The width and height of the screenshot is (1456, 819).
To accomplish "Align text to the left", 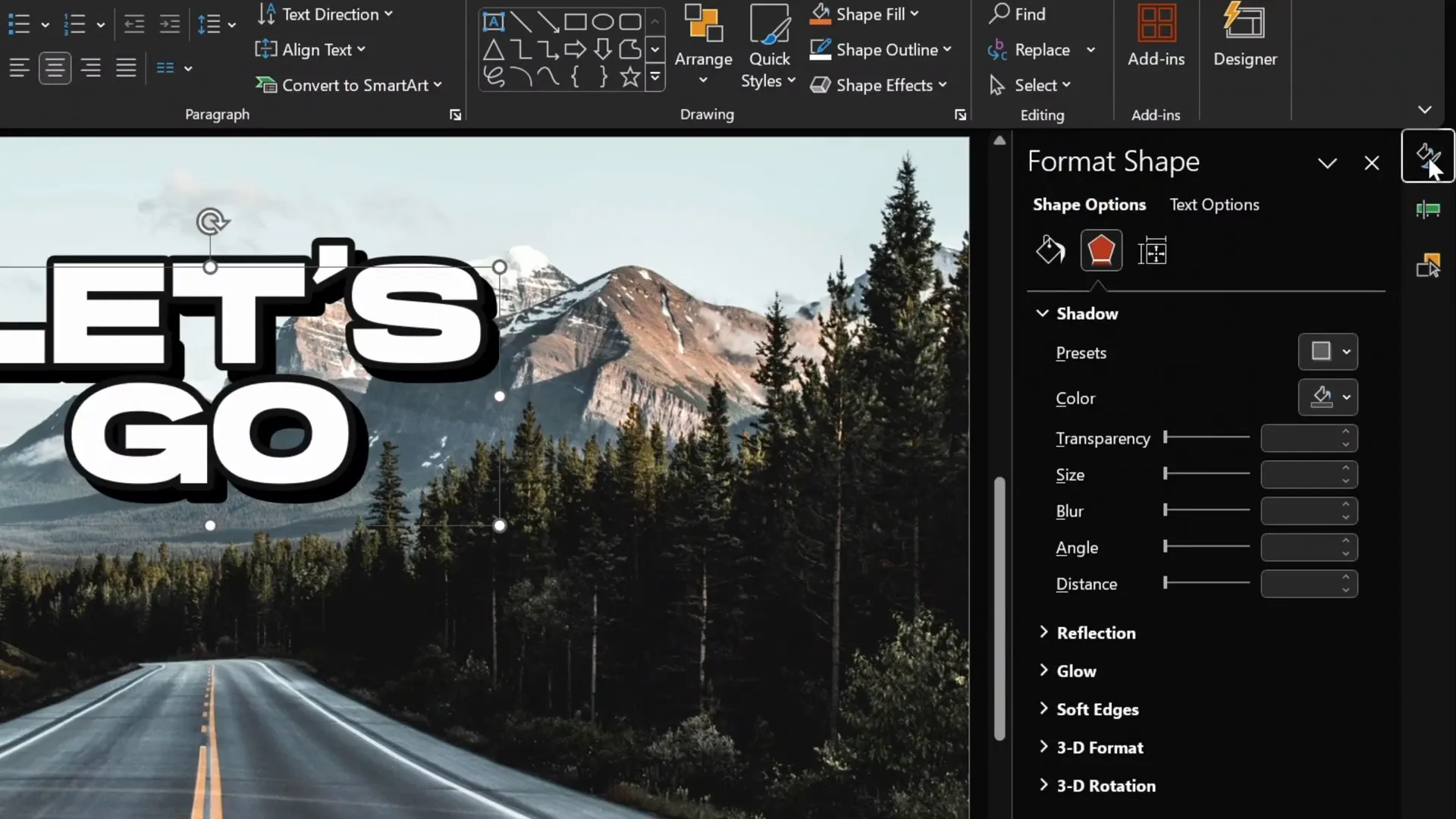I will [19, 68].
